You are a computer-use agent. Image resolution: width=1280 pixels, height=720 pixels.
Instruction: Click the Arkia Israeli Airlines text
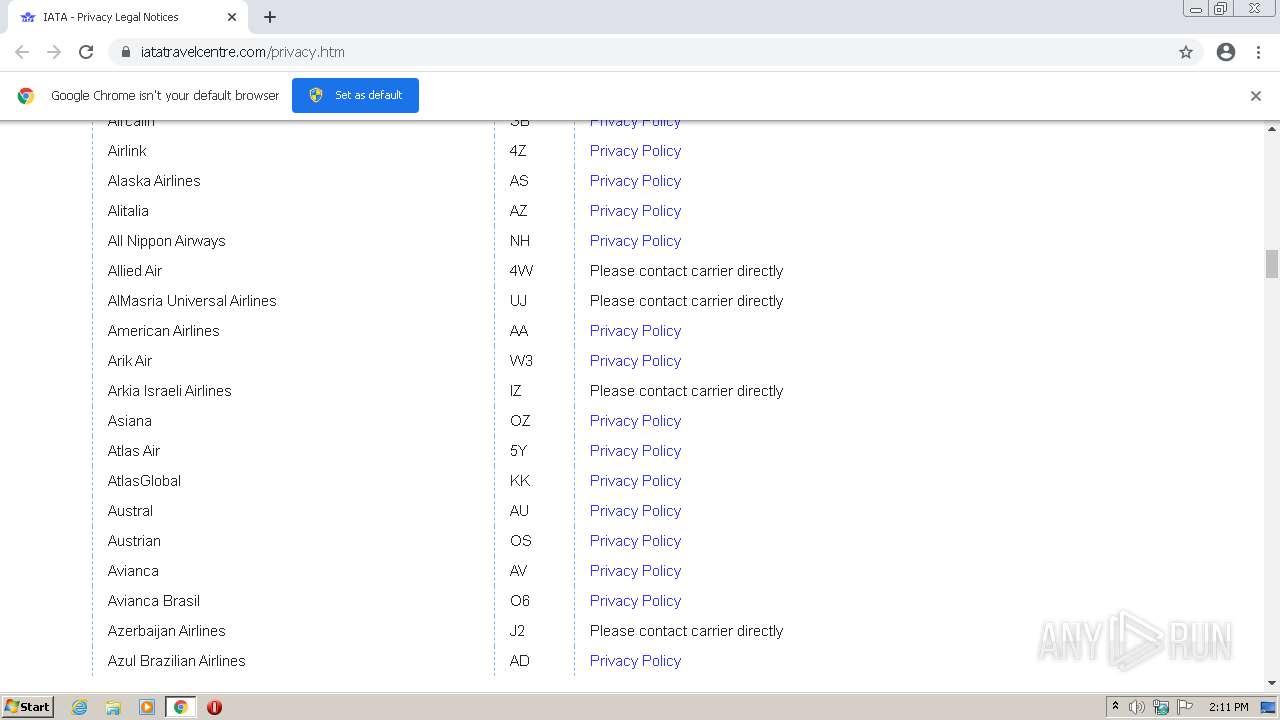pyautogui.click(x=170, y=391)
